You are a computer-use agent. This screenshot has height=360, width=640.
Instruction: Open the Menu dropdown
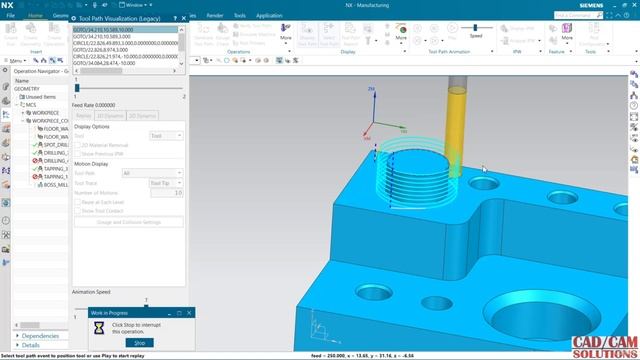[16, 60]
